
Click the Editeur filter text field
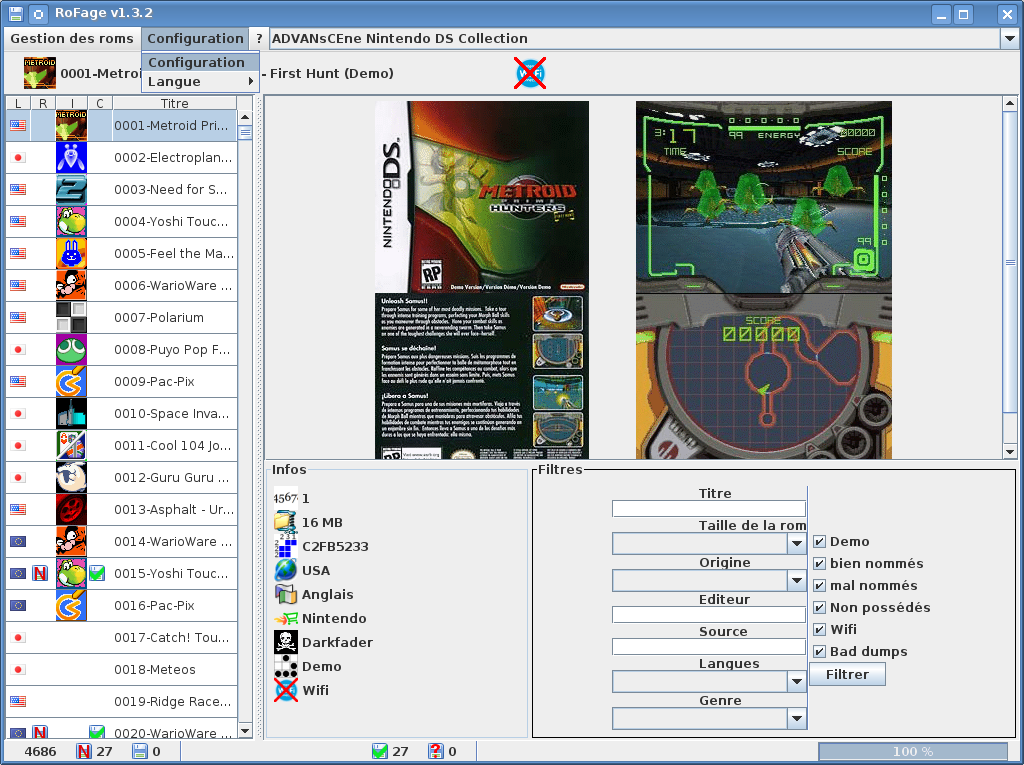pos(709,615)
